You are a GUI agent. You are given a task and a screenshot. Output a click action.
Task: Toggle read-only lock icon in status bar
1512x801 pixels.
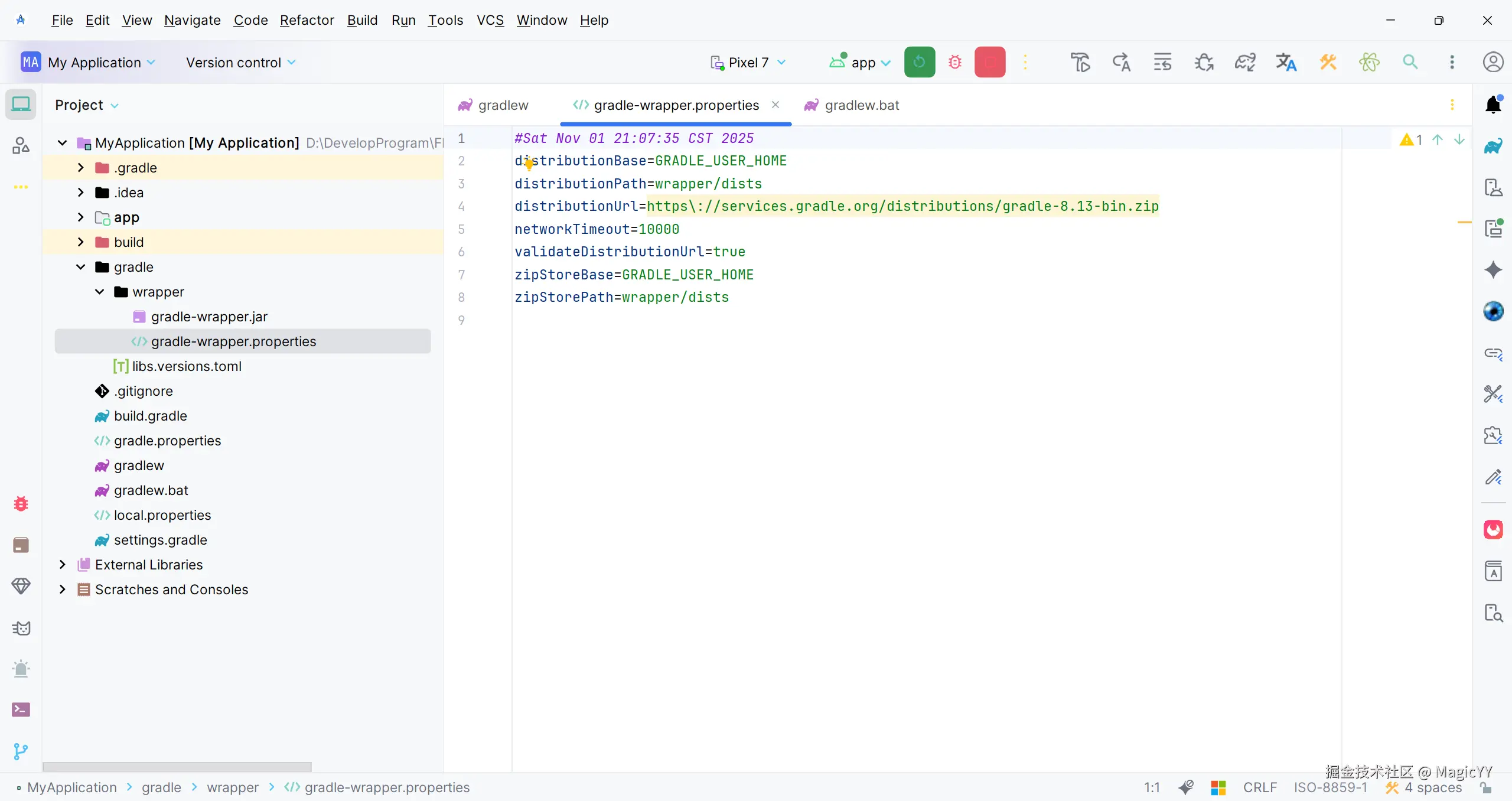point(1487,787)
